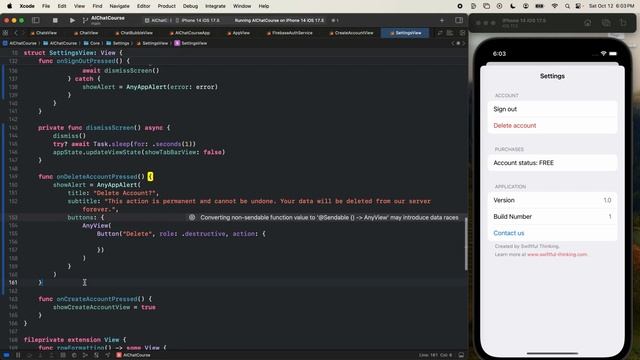This screenshot has width=640, height=360.
Task: Tap Account status: FREE row
Action: click(552, 162)
